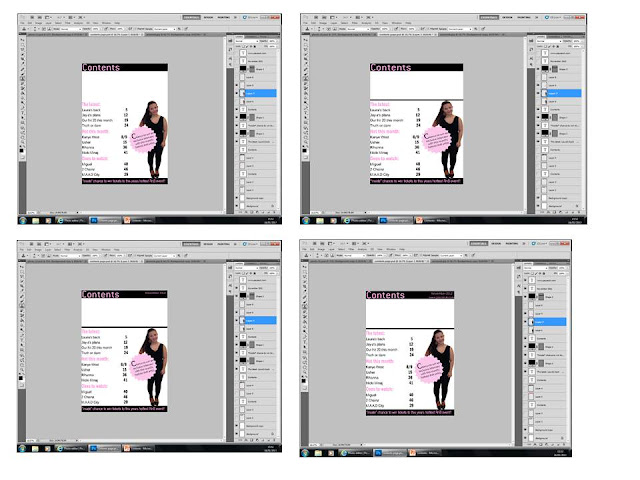The width and height of the screenshot is (640, 480).
Task: Click pink starburst badge on bottom-right canvas
Action: (429, 369)
